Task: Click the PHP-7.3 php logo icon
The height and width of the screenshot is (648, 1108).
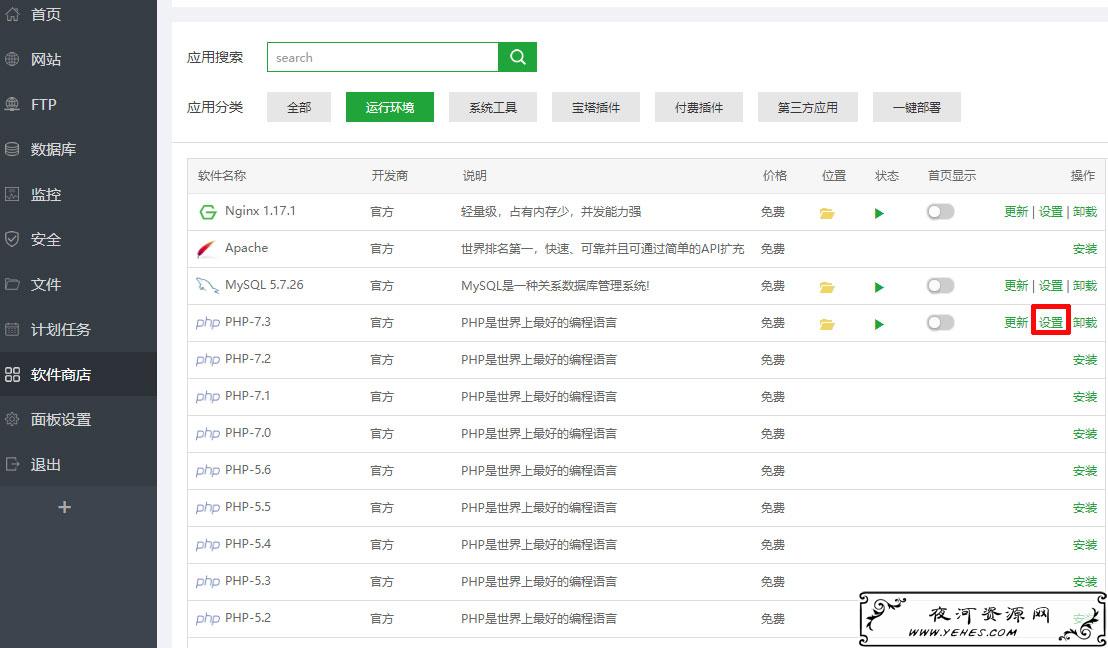Action: click(208, 323)
